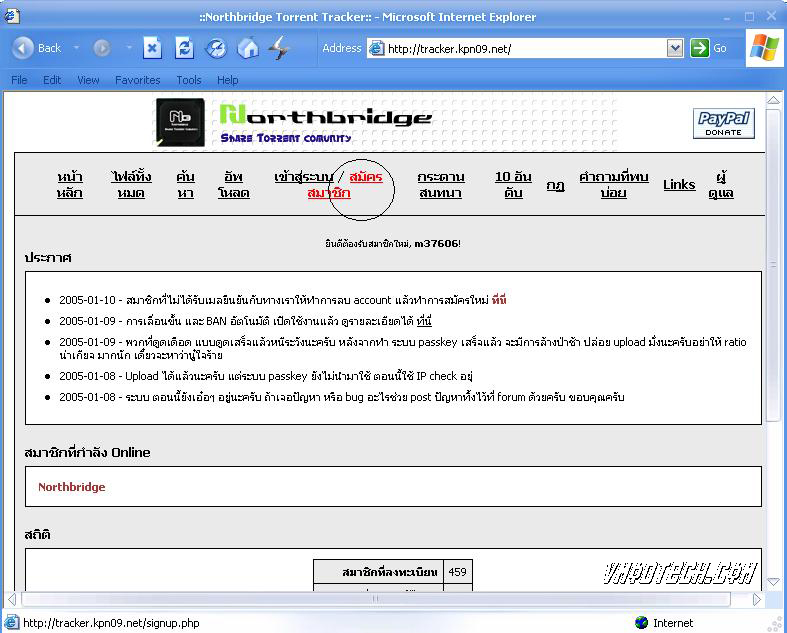This screenshot has width=787, height=633.
Task: Click the lightning bolt toolbar icon
Action: pos(279,48)
